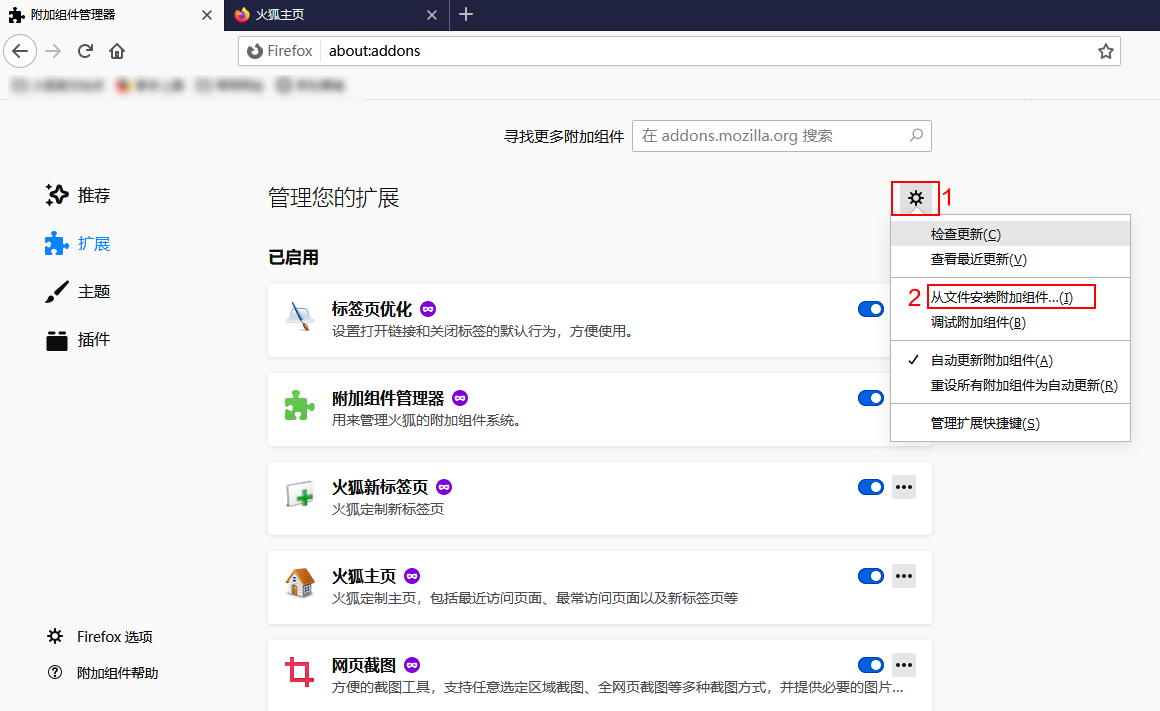The height and width of the screenshot is (711, 1160).
Task: Open more options for 火狐主页
Action: (x=904, y=576)
